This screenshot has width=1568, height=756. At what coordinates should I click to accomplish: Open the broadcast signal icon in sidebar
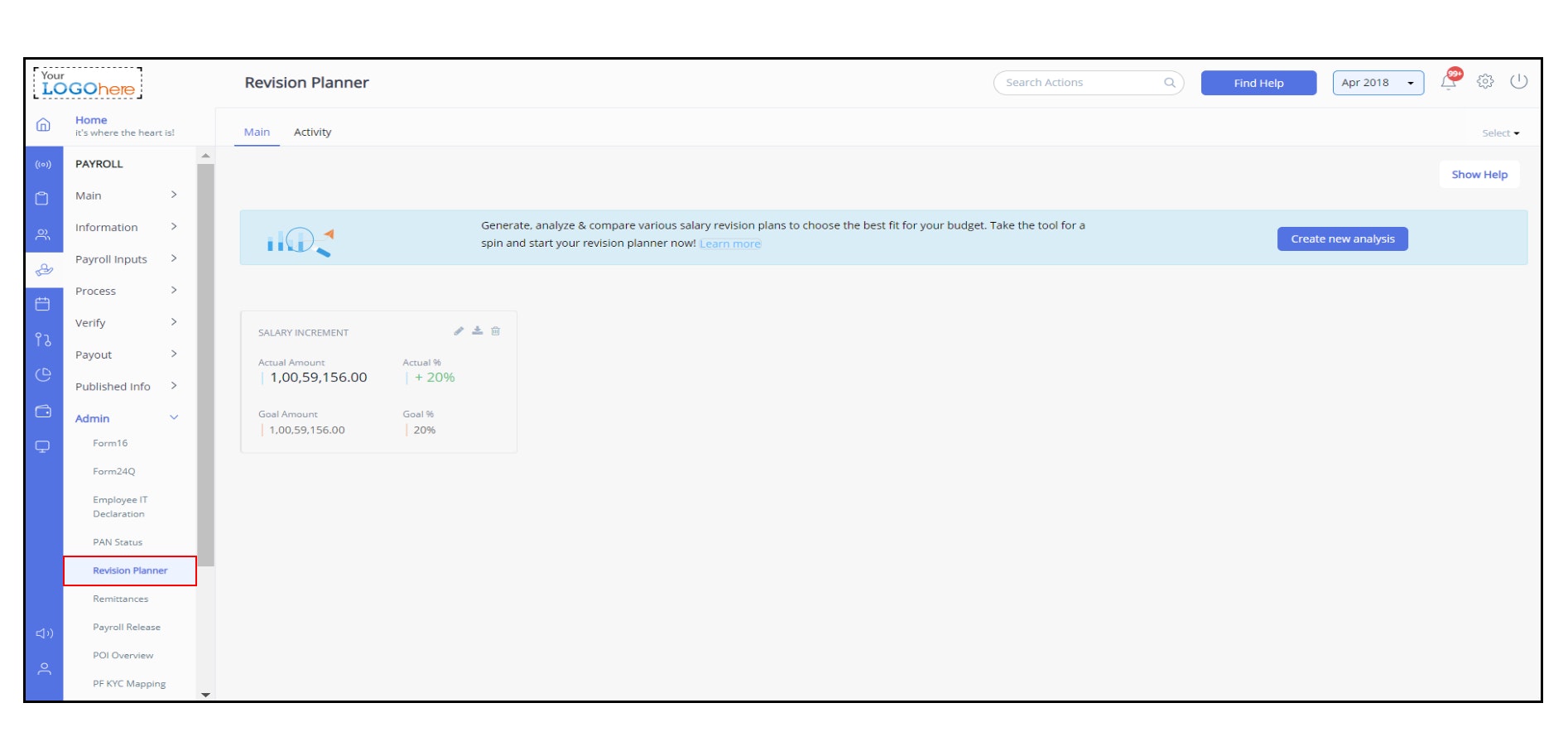[x=43, y=165]
